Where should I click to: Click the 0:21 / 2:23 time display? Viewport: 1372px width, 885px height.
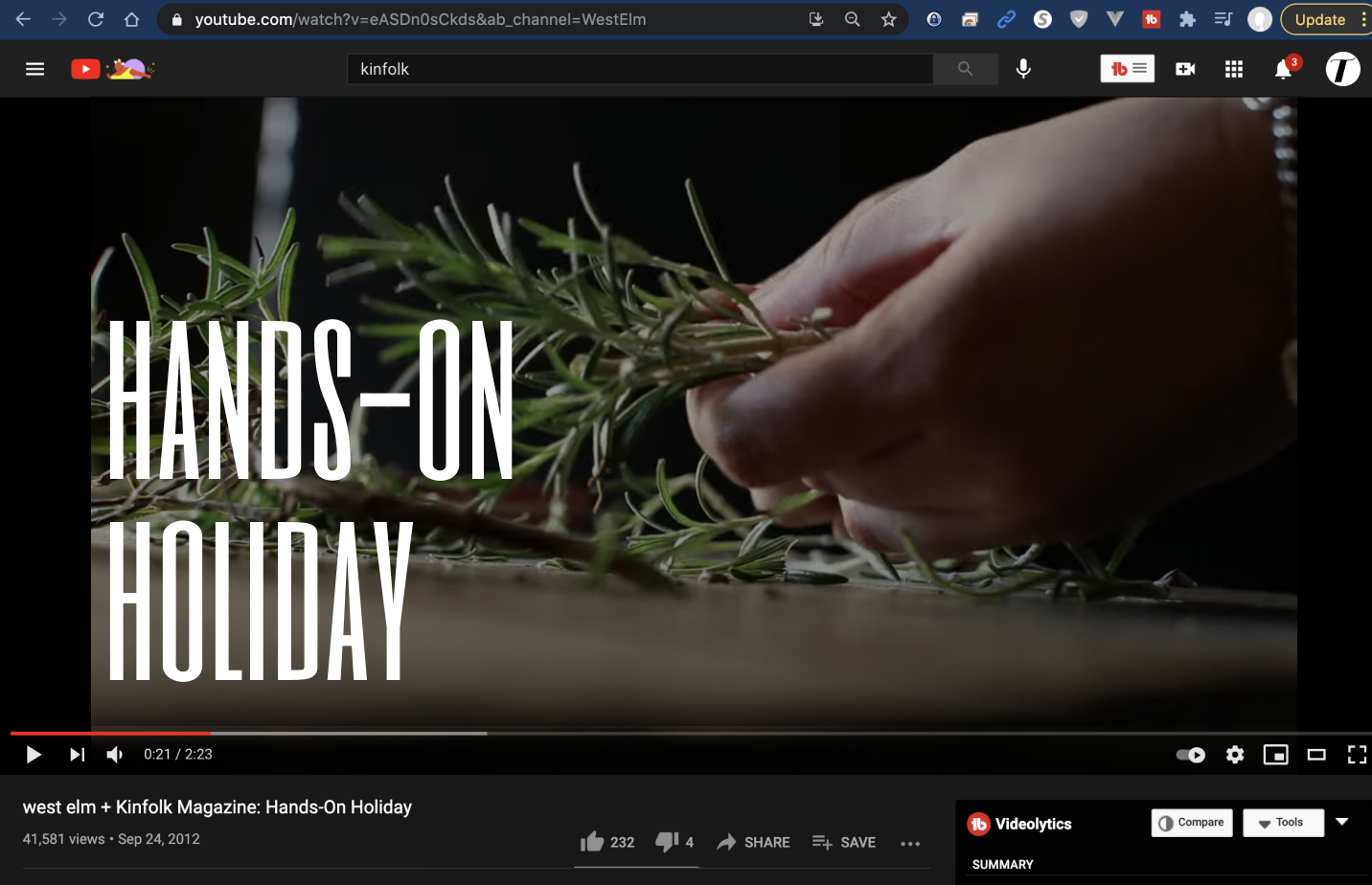(x=178, y=755)
